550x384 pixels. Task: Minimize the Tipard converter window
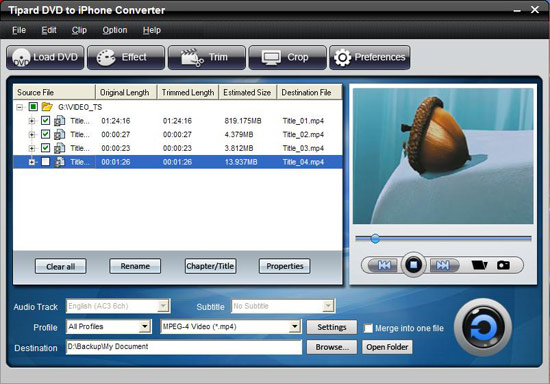(517, 11)
